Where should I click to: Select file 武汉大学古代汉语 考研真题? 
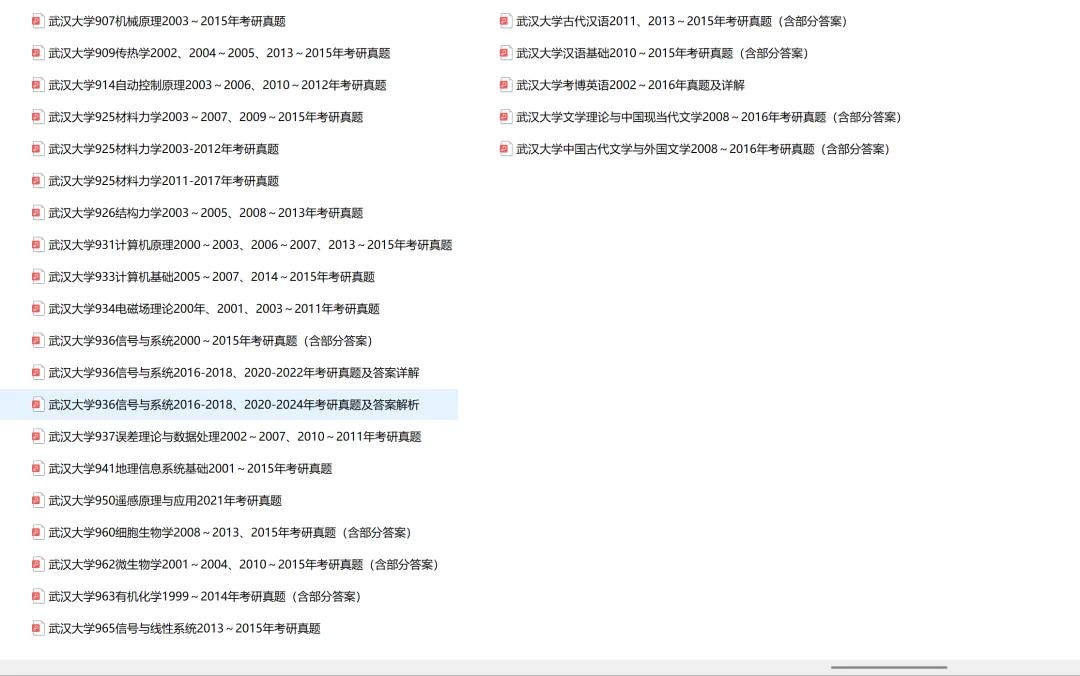pos(682,21)
